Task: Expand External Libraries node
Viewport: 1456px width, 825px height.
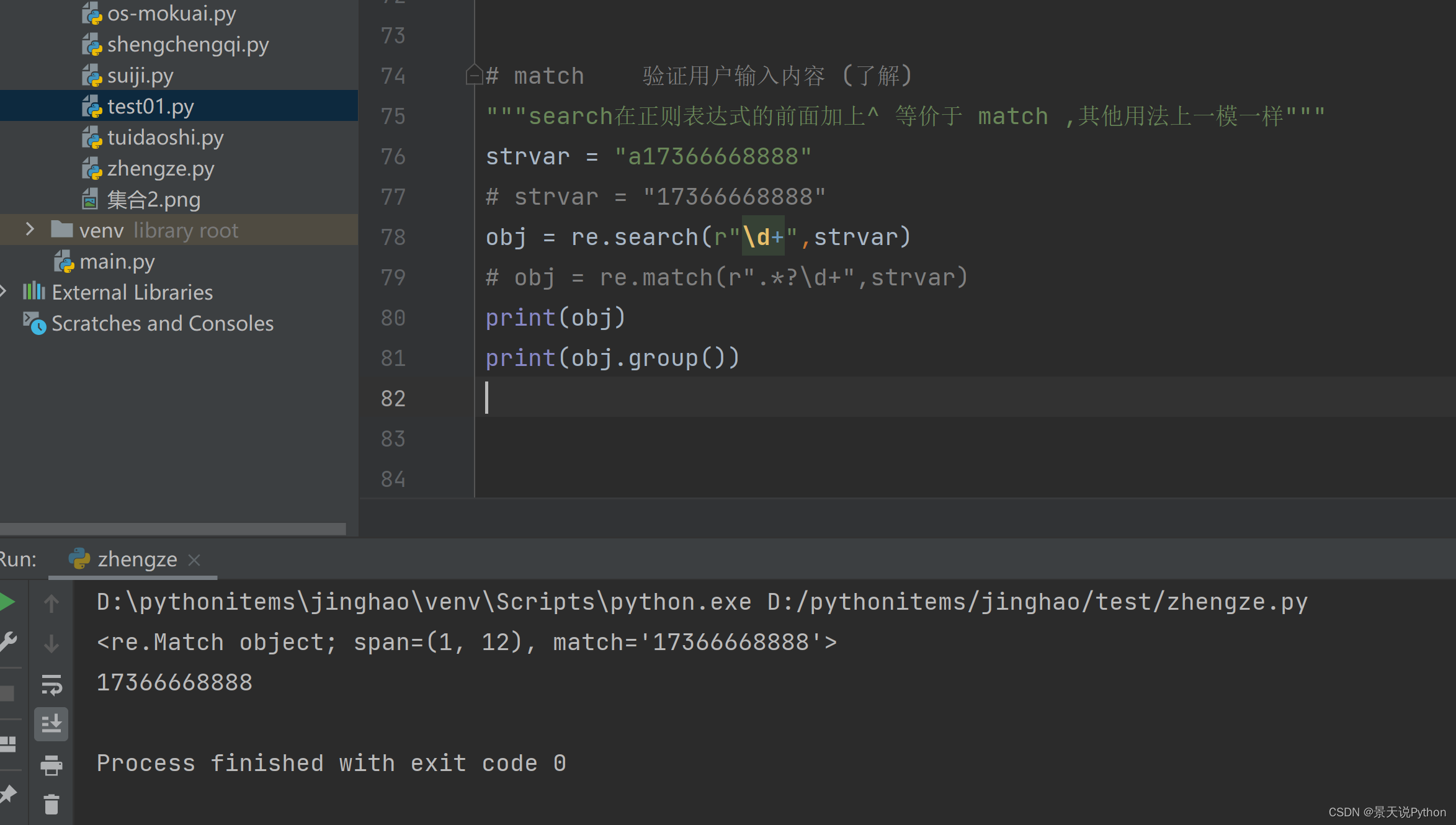Action: pyautogui.click(x=3, y=291)
